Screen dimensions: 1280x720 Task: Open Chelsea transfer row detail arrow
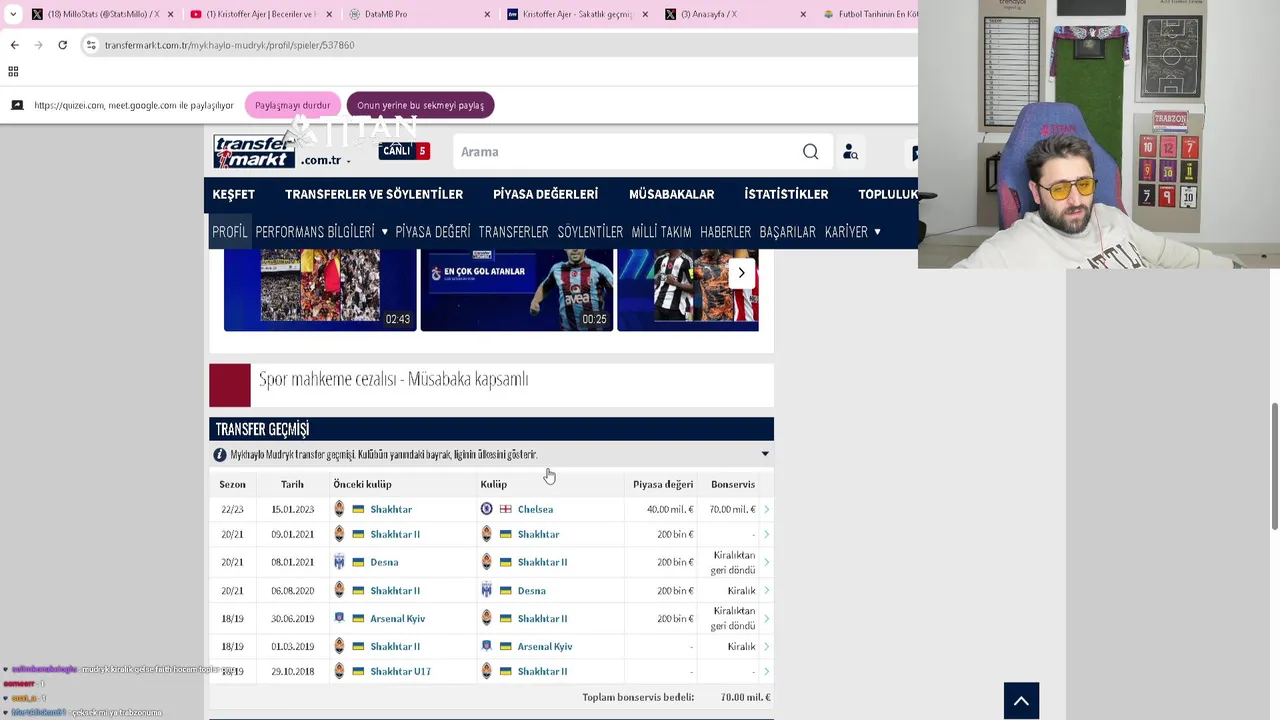tap(766, 509)
